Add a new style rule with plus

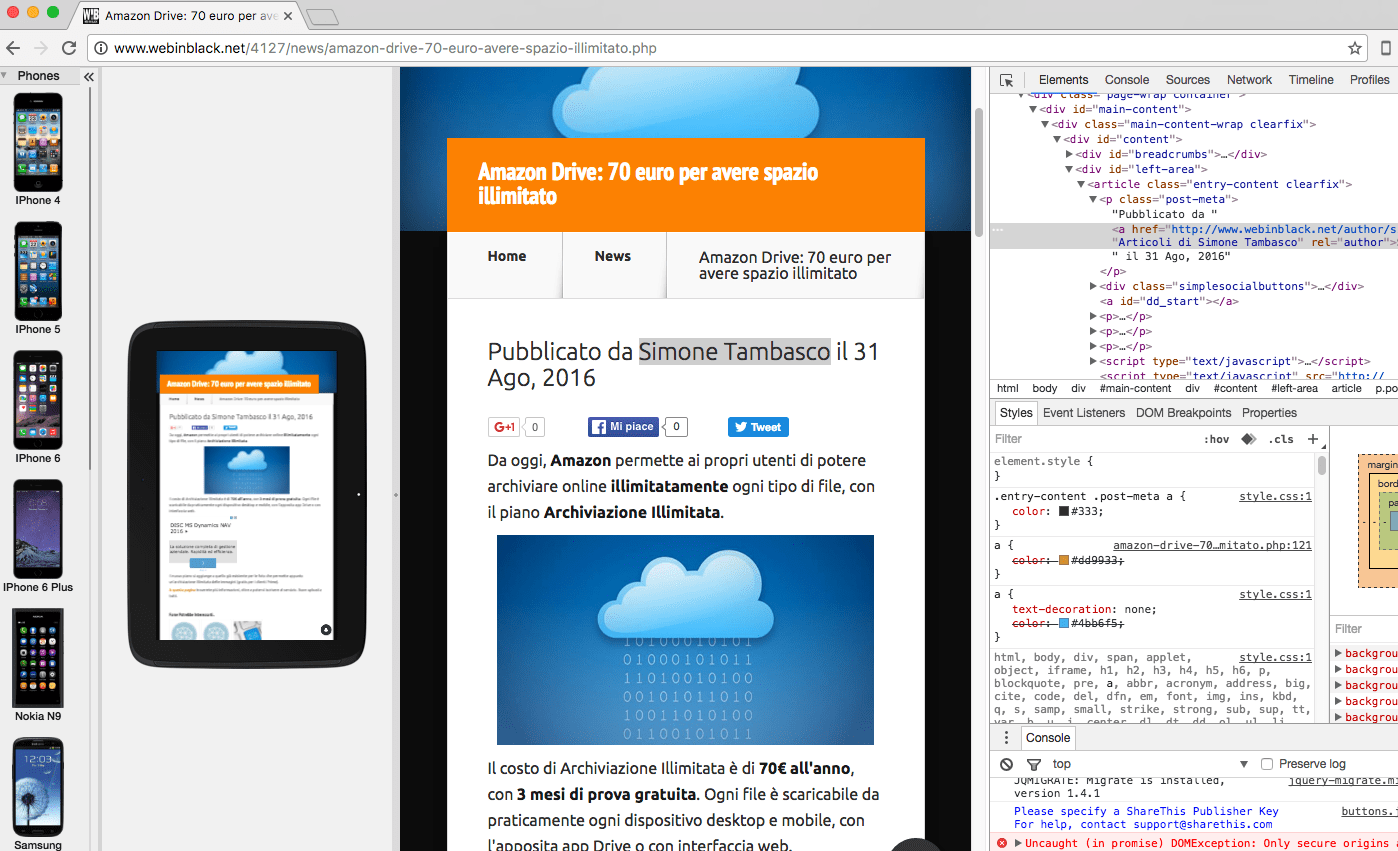(1313, 439)
